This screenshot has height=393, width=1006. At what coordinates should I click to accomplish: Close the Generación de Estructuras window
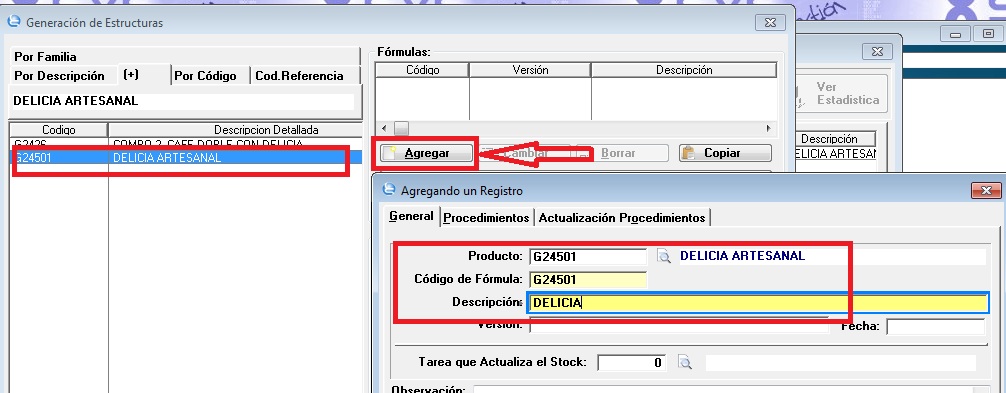pos(771,22)
